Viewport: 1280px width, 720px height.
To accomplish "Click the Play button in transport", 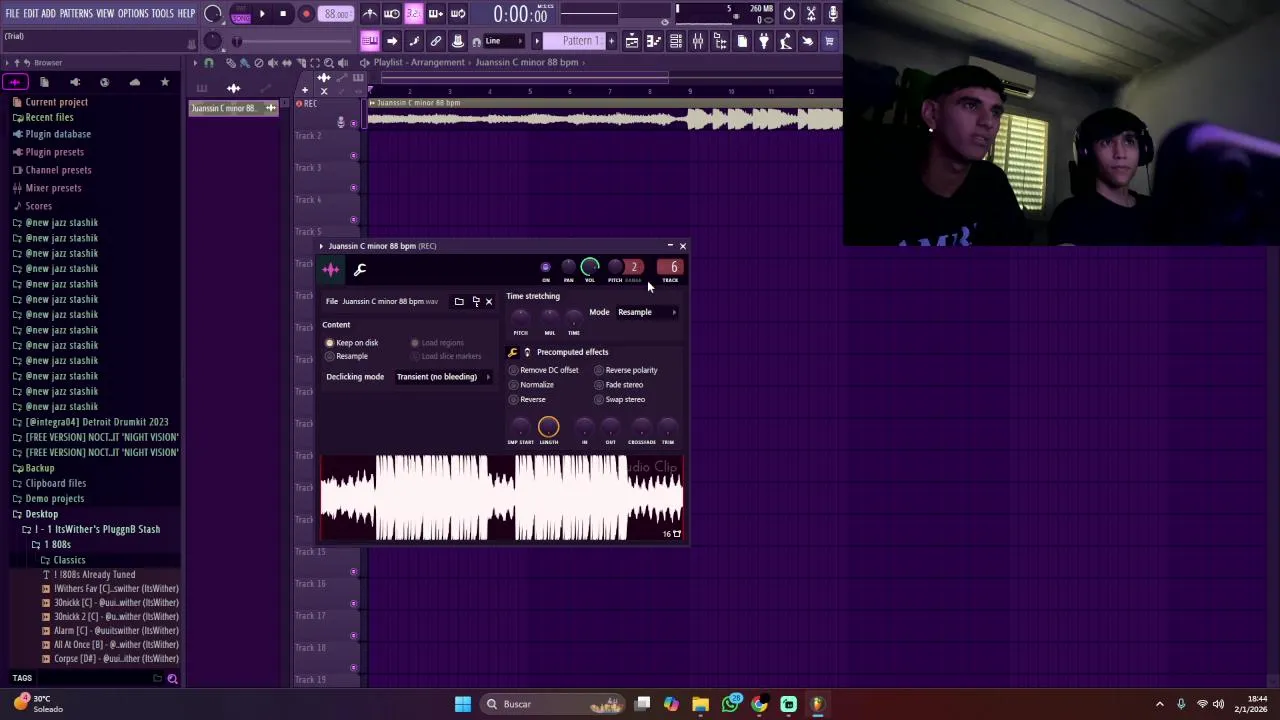I will pyautogui.click(x=262, y=14).
